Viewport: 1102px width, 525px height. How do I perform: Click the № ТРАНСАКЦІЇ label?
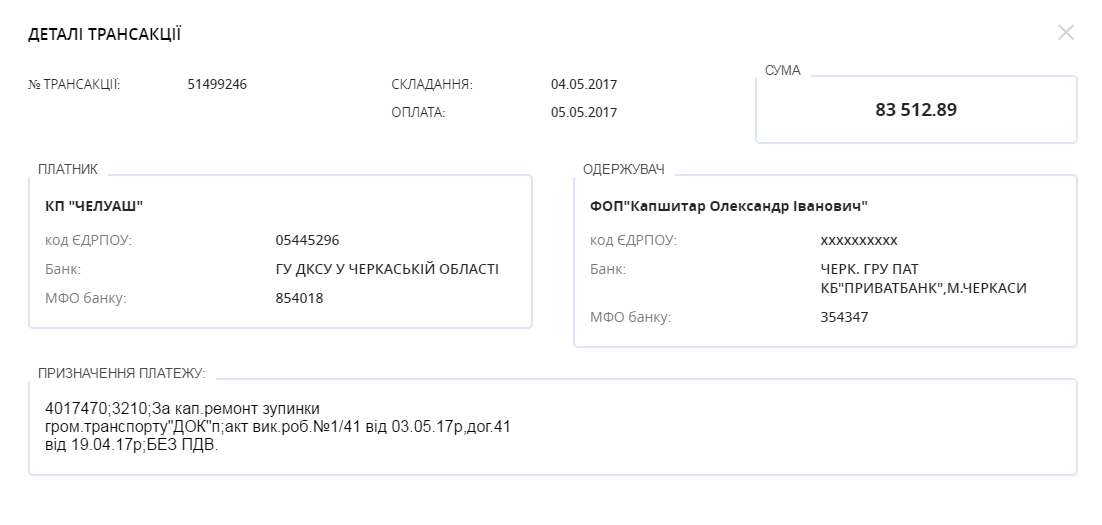pyautogui.click(x=74, y=84)
